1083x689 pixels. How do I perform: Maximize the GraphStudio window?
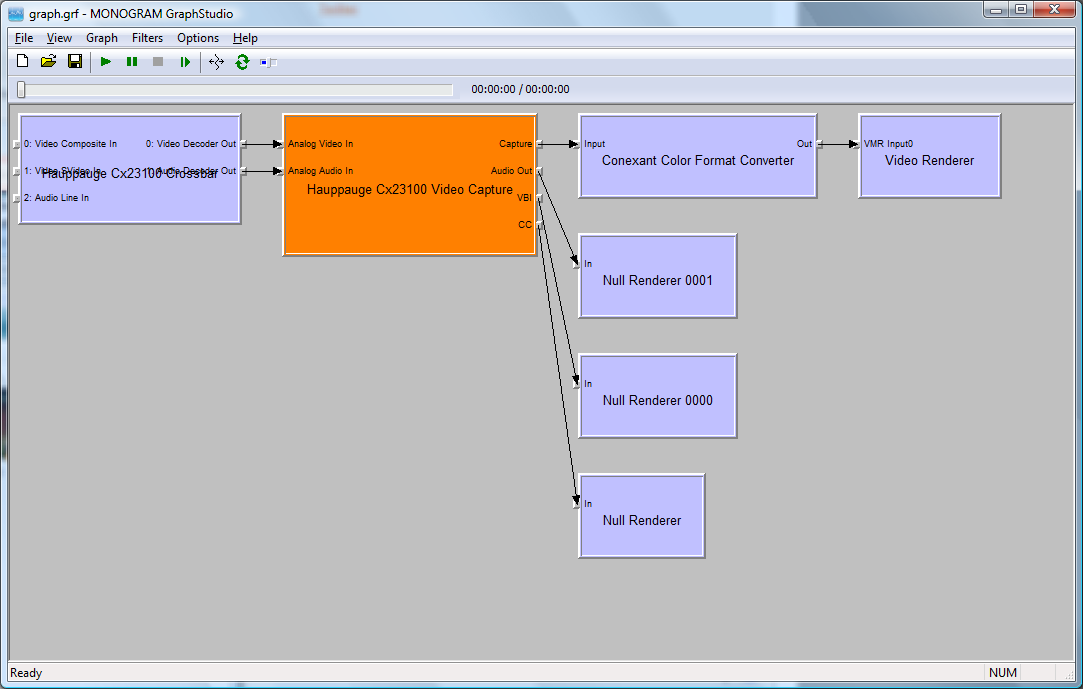pyautogui.click(x=1021, y=10)
